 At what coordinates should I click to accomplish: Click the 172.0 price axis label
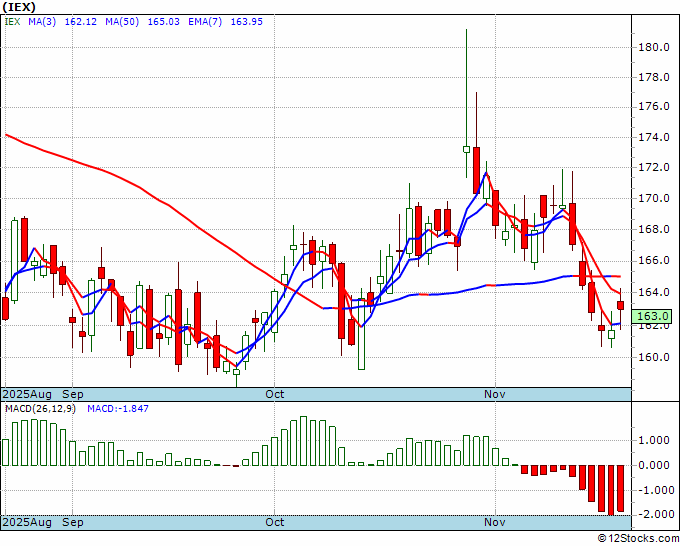click(654, 167)
